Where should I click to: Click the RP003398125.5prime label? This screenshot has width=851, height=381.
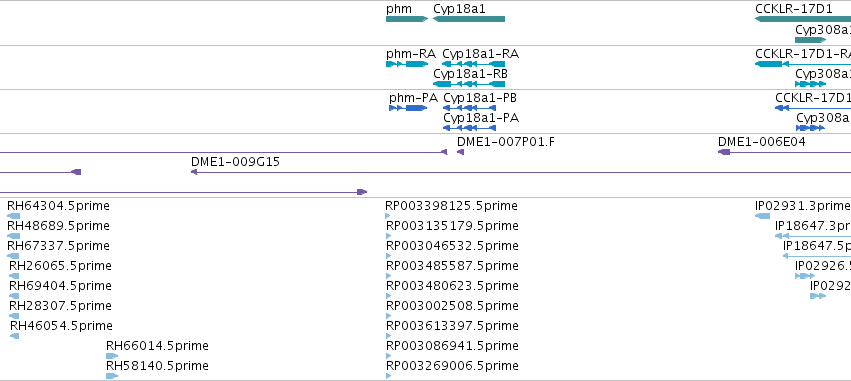pyautogui.click(x=452, y=206)
